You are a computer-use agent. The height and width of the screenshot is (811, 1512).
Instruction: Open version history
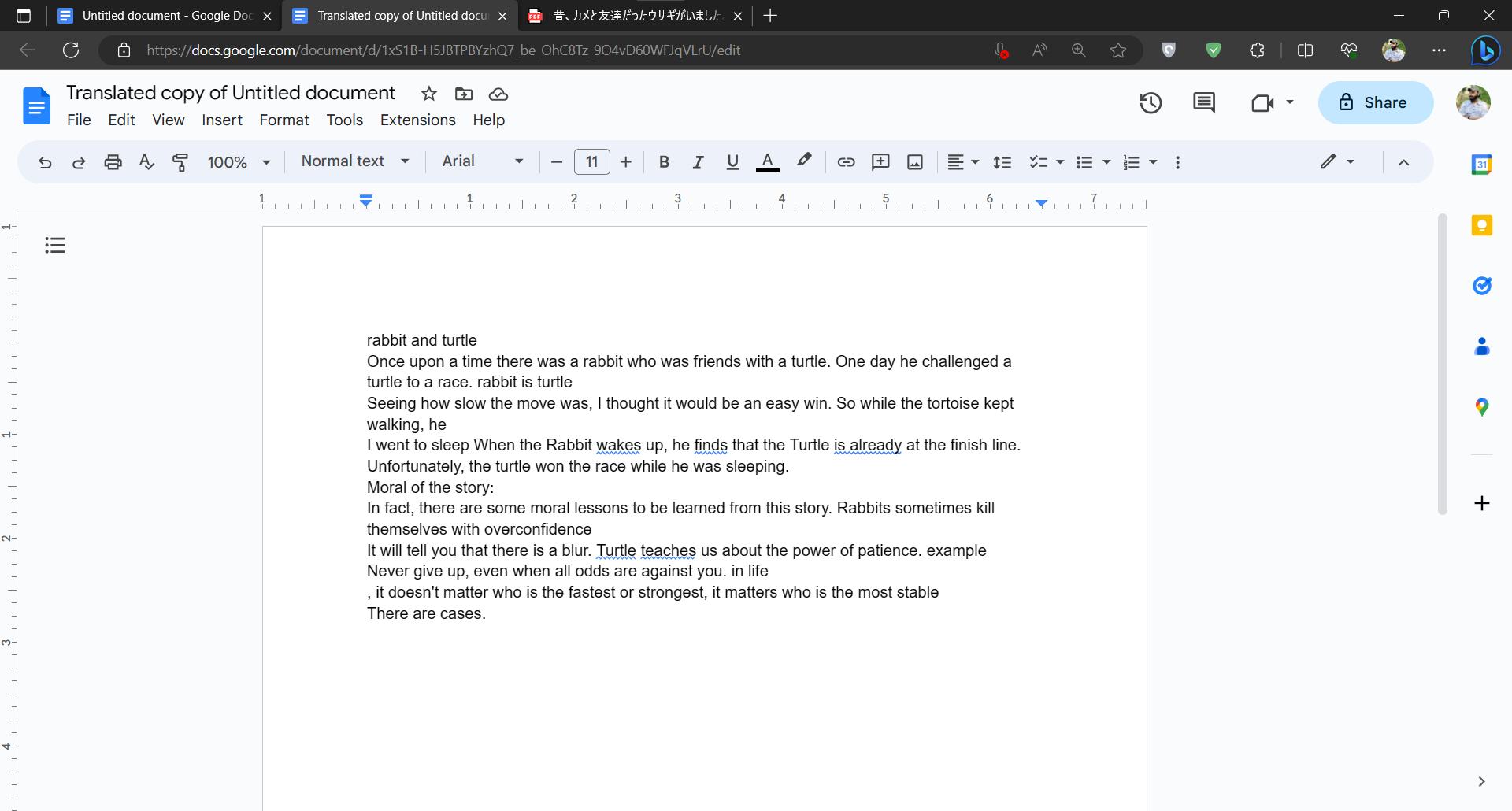coord(1150,102)
